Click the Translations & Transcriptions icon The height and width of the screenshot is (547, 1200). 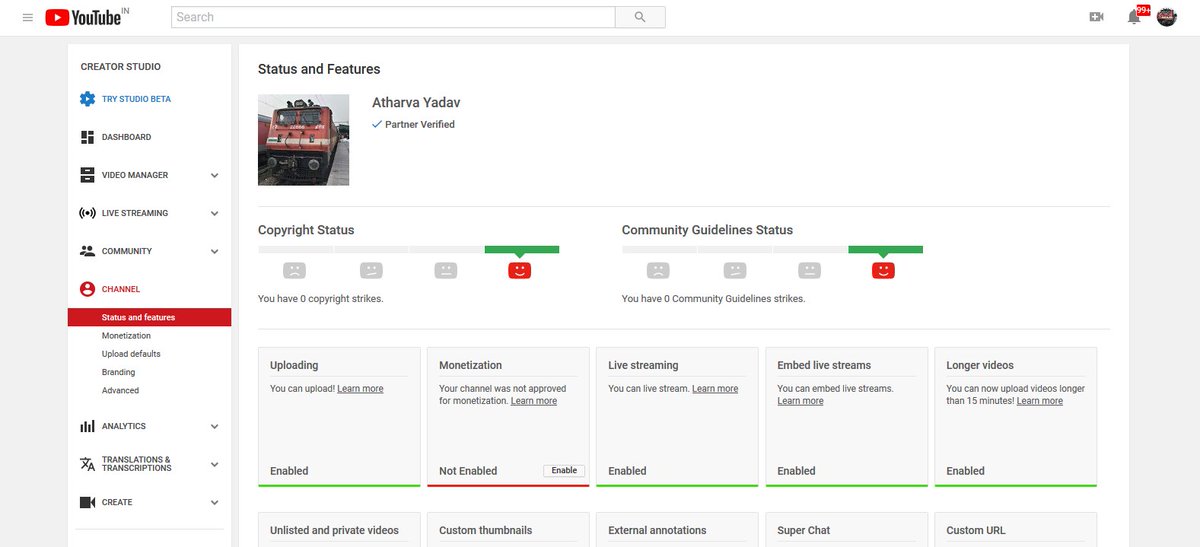tap(87, 464)
